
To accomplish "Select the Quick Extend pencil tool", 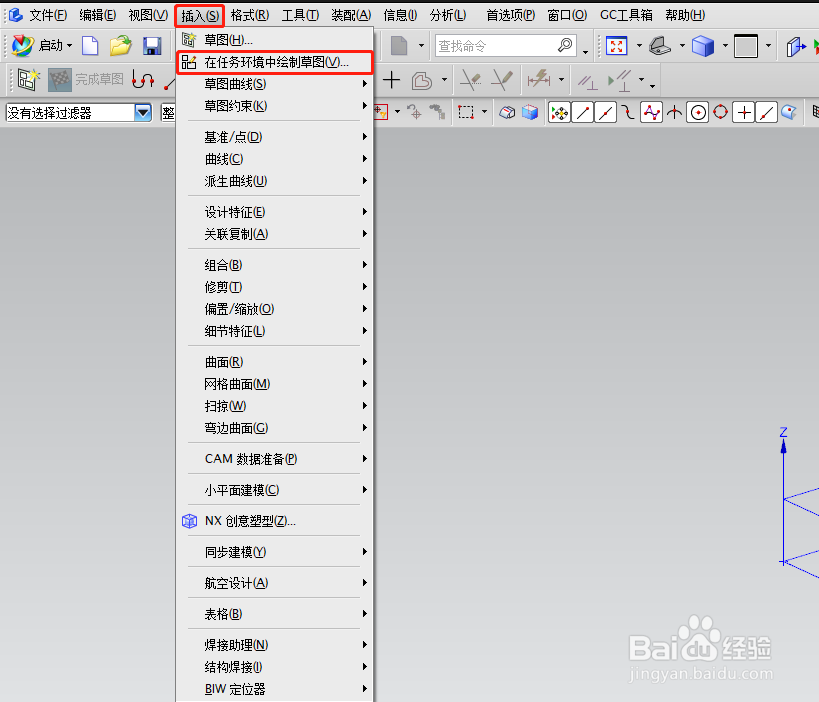I will (x=502, y=80).
